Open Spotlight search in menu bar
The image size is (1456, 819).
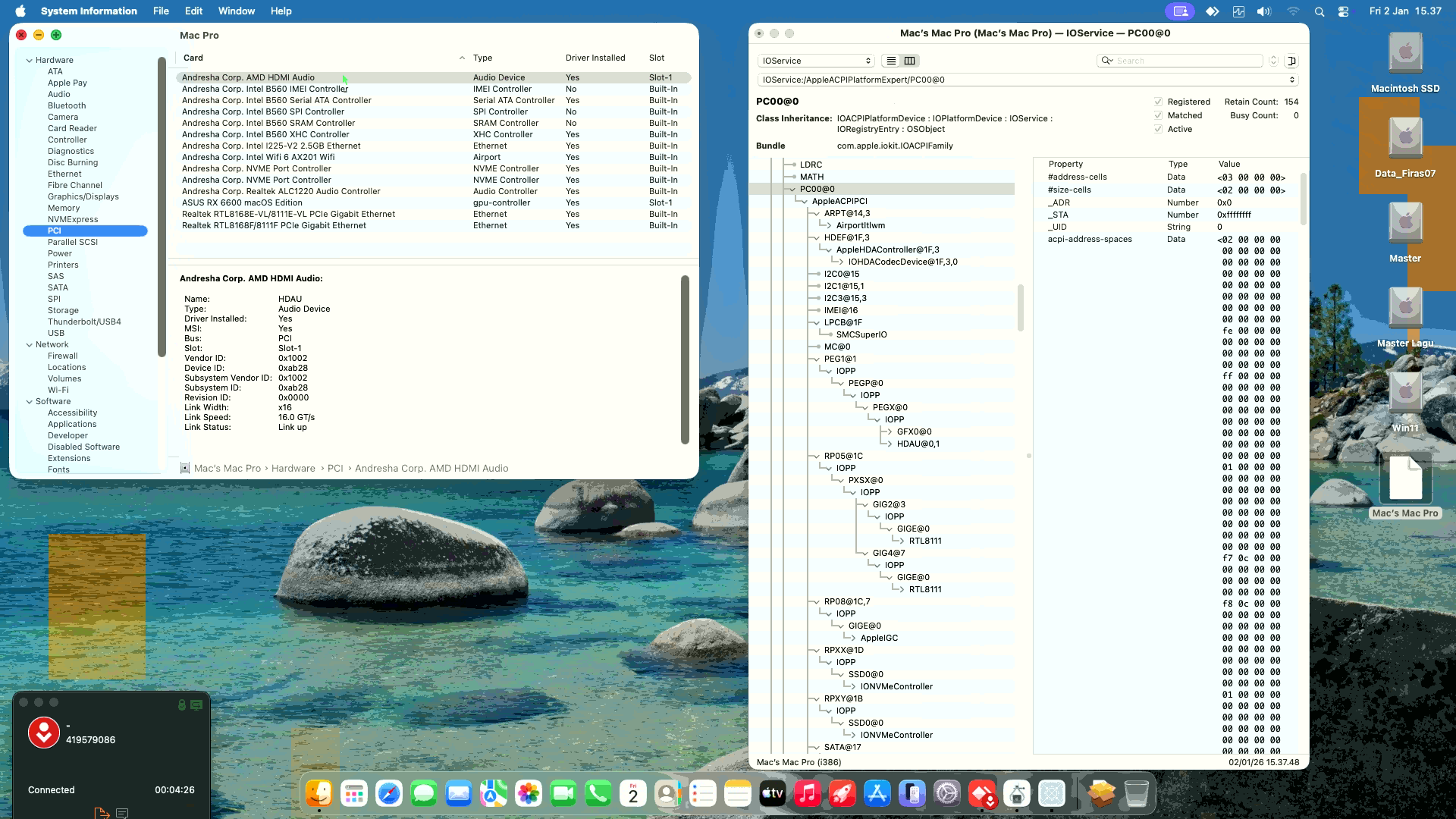(1319, 11)
